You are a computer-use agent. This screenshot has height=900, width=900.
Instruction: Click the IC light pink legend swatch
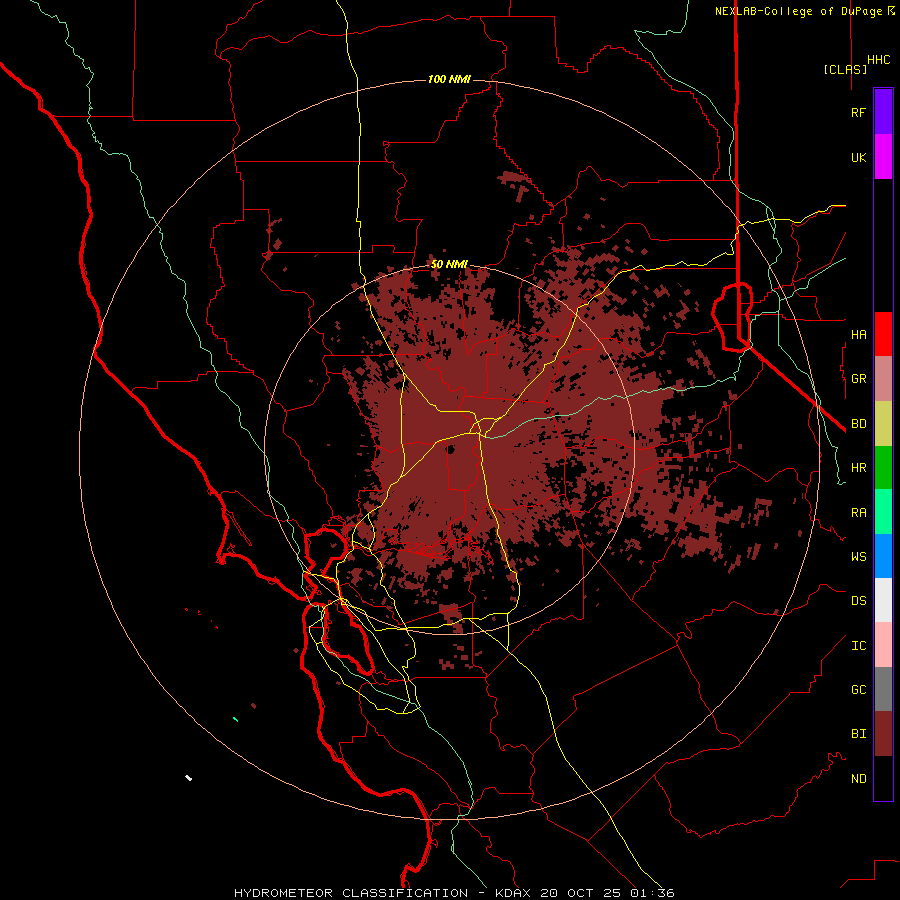[x=883, y=645]
